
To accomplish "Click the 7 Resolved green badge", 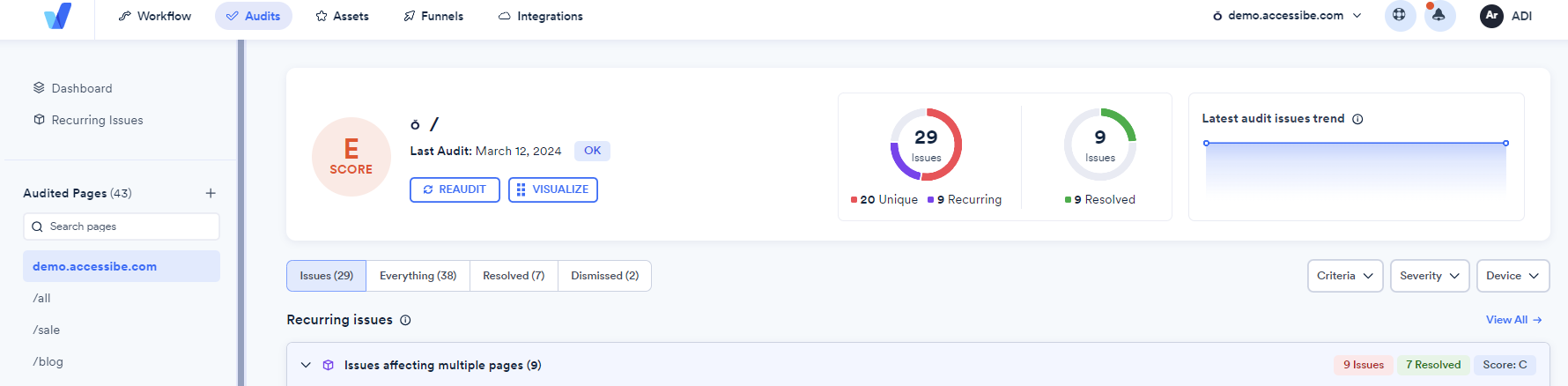I will [x=1433, y=365].
